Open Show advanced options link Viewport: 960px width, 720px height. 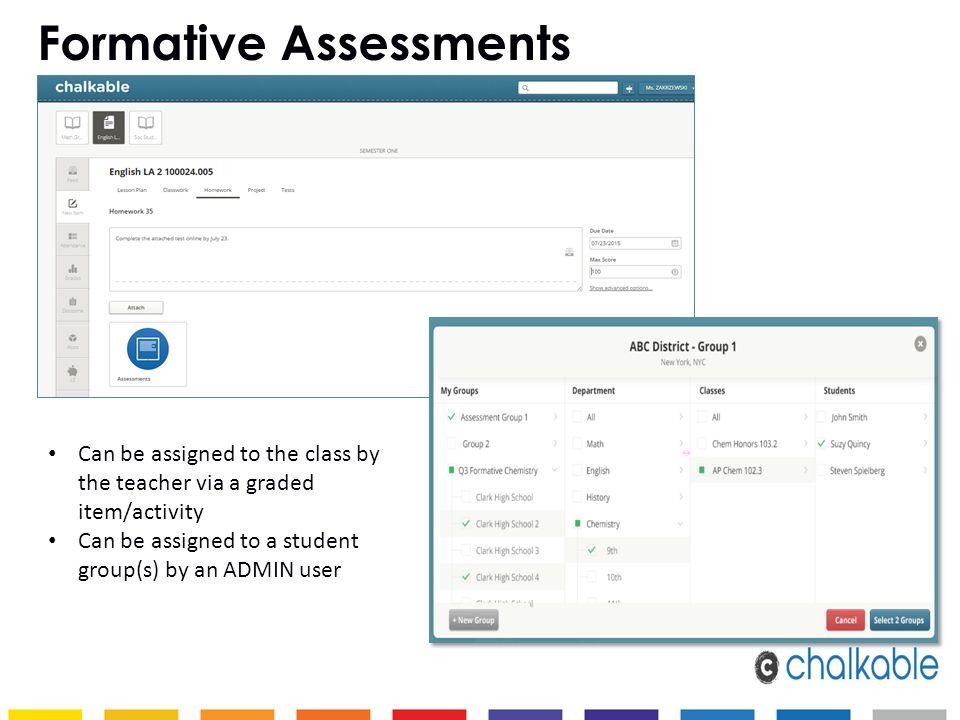click(620, 288)
